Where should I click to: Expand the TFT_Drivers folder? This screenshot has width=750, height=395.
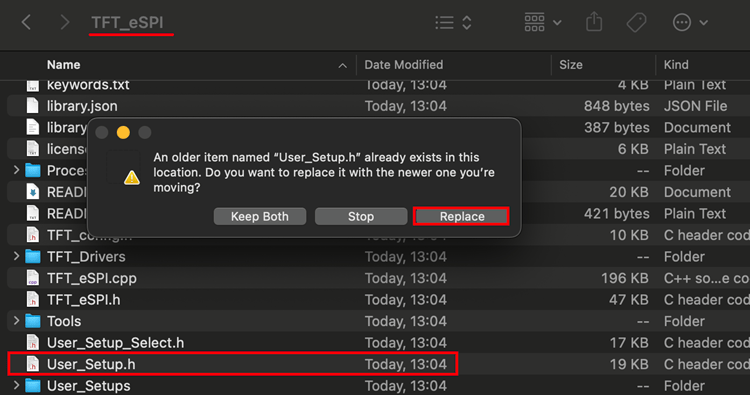[16, 256]
